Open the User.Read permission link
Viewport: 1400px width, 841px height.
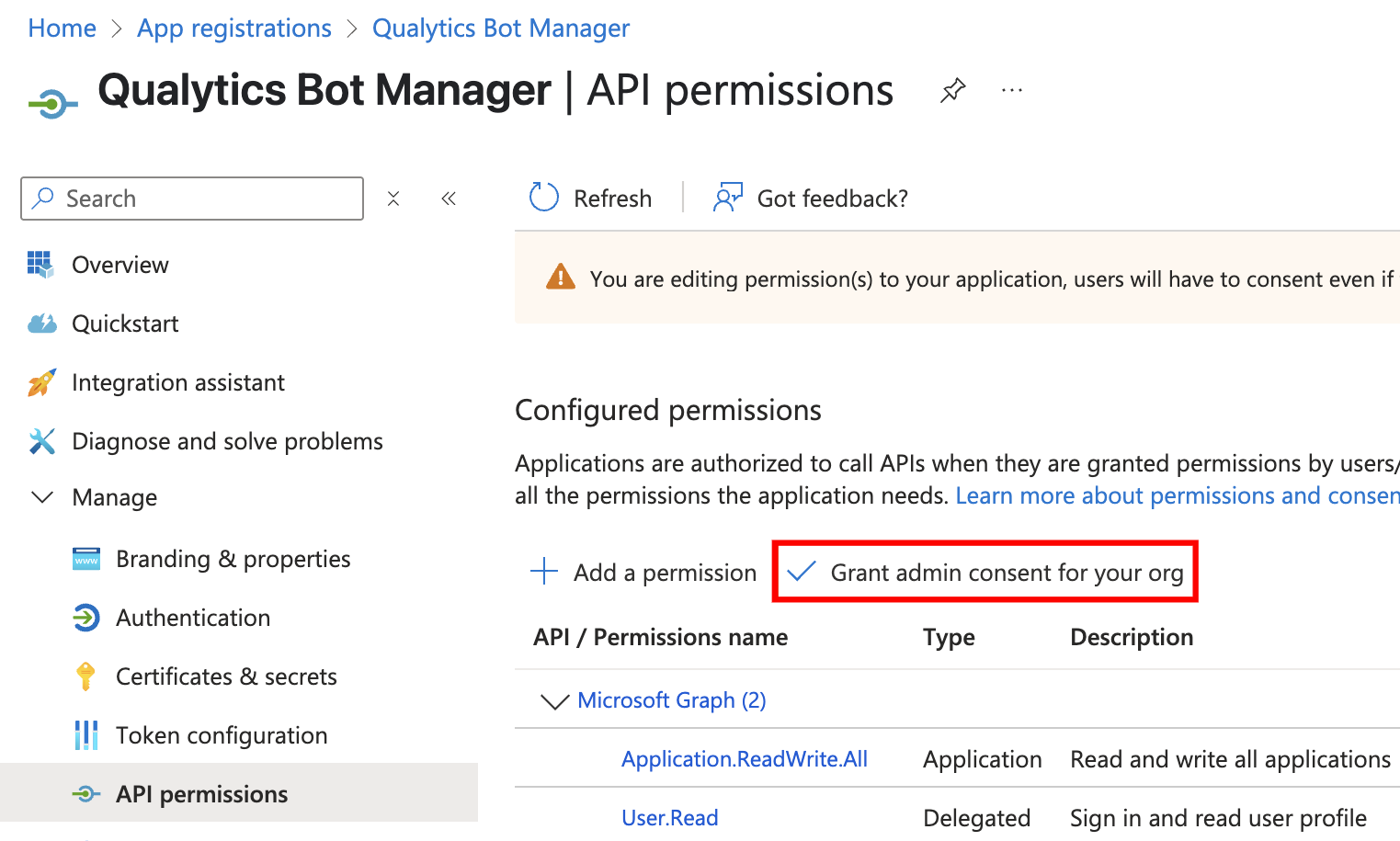point(670,818)
